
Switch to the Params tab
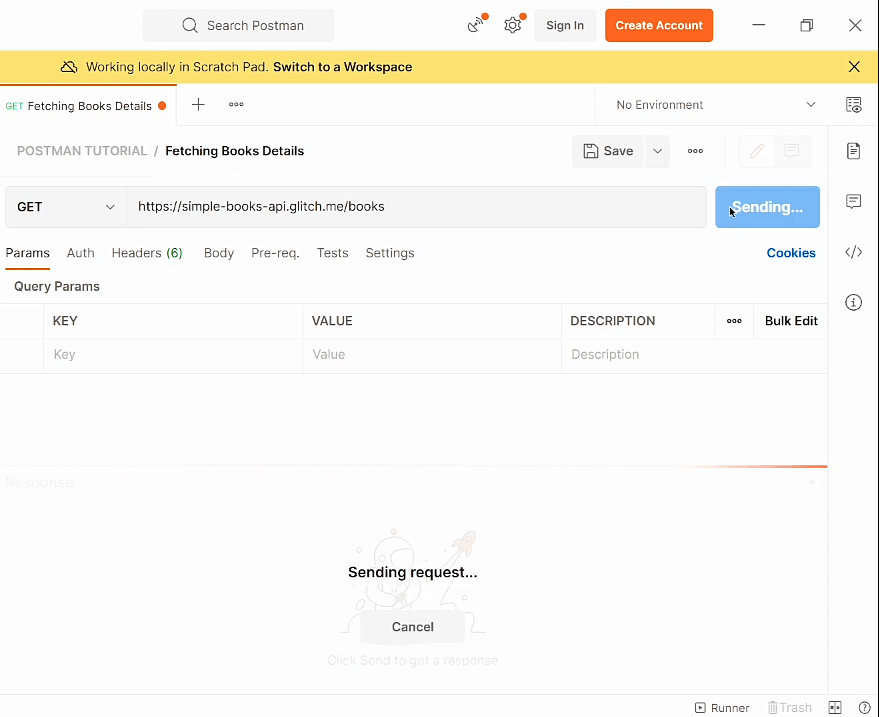pyautogui.click(x=27, y=253)
